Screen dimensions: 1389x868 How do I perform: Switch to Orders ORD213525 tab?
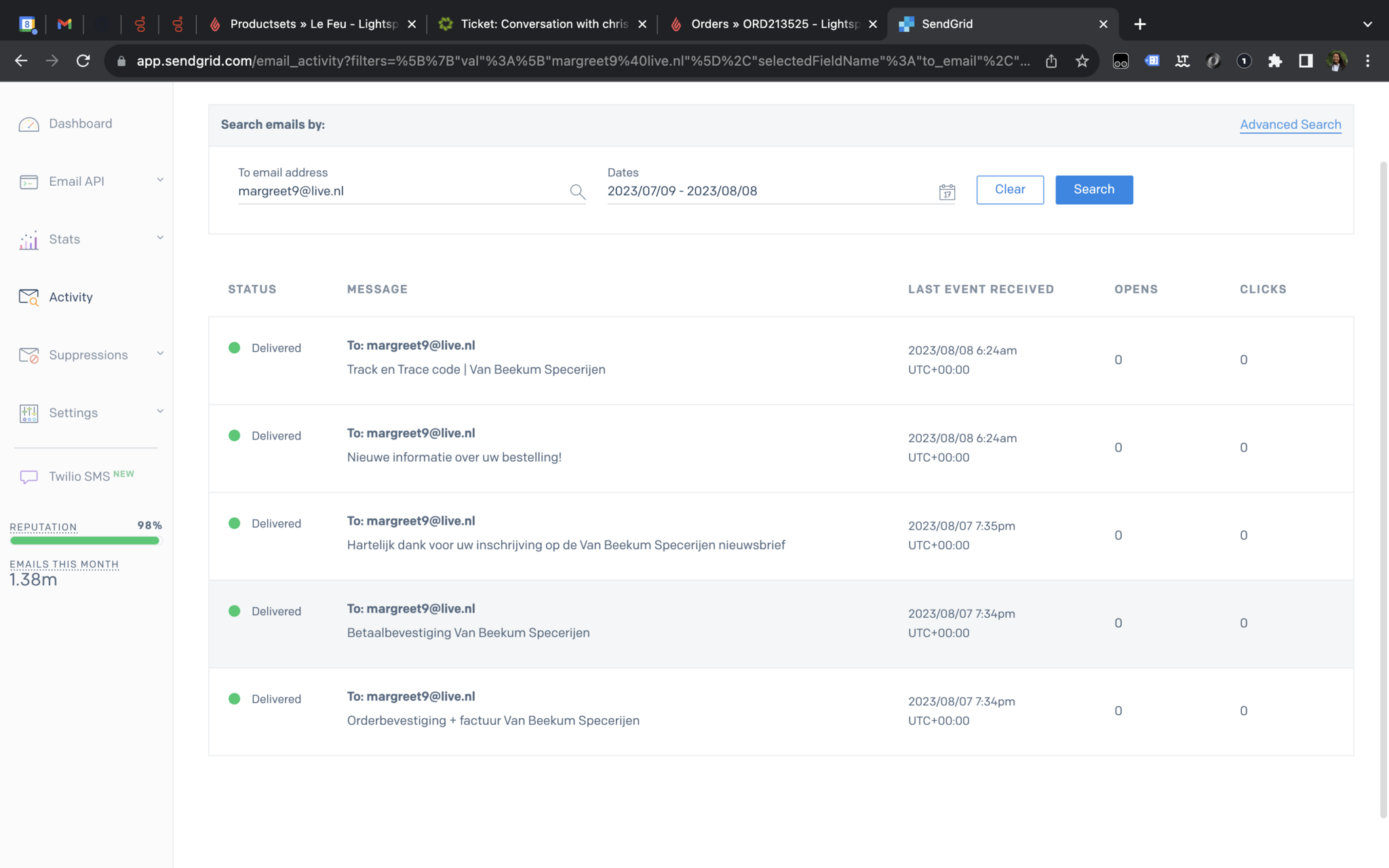click(775, 24)
